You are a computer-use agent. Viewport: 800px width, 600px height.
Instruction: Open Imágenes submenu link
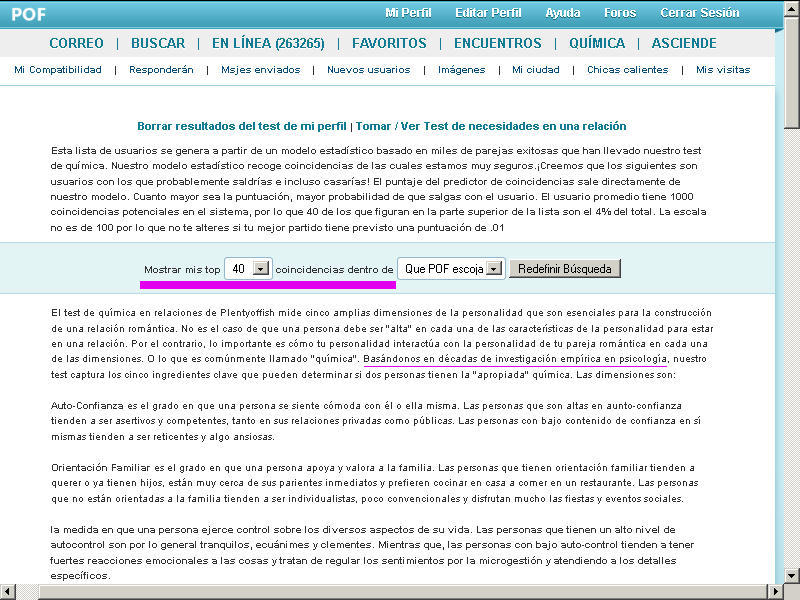coord(462,70)
